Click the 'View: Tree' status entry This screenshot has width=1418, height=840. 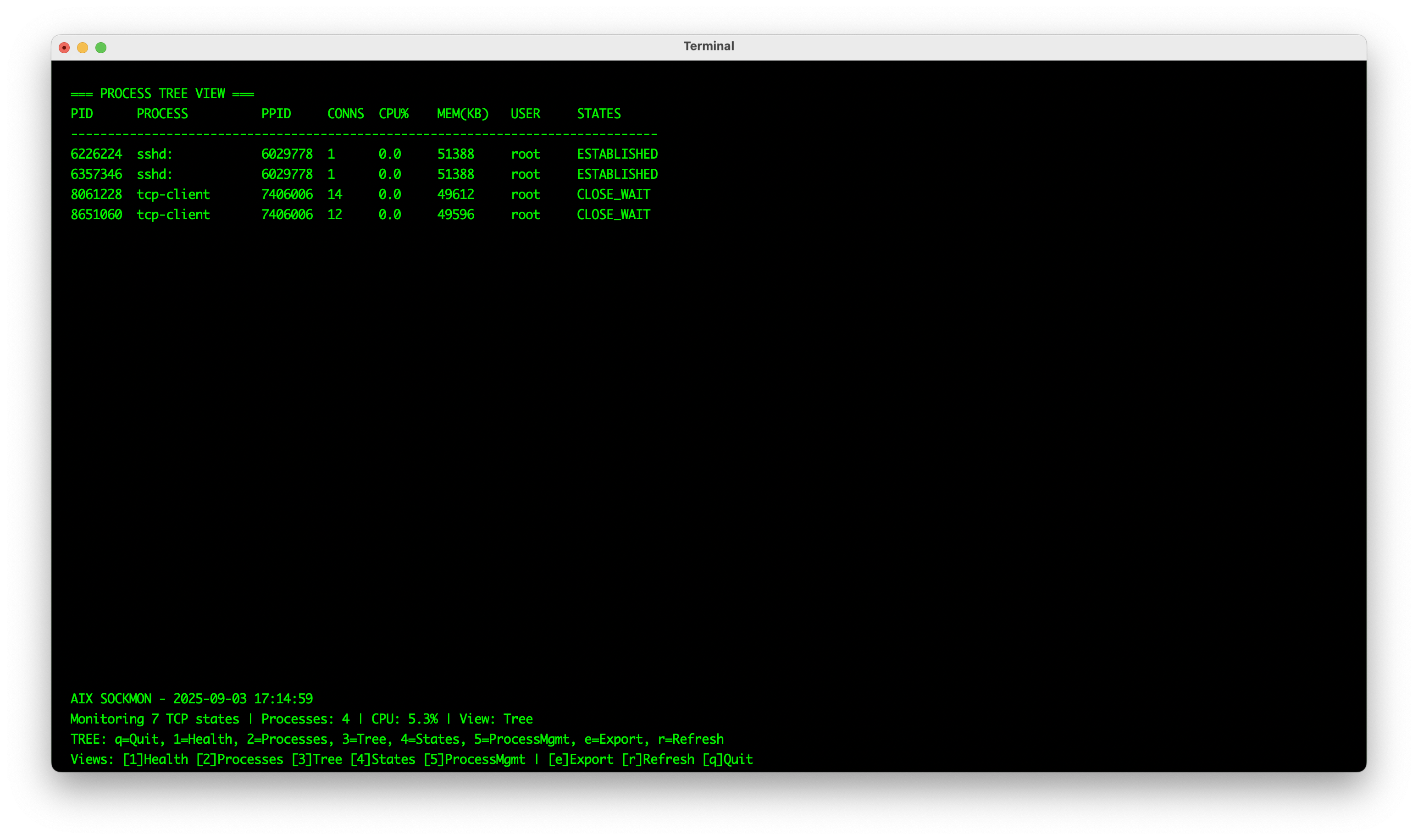coord(496,719)
